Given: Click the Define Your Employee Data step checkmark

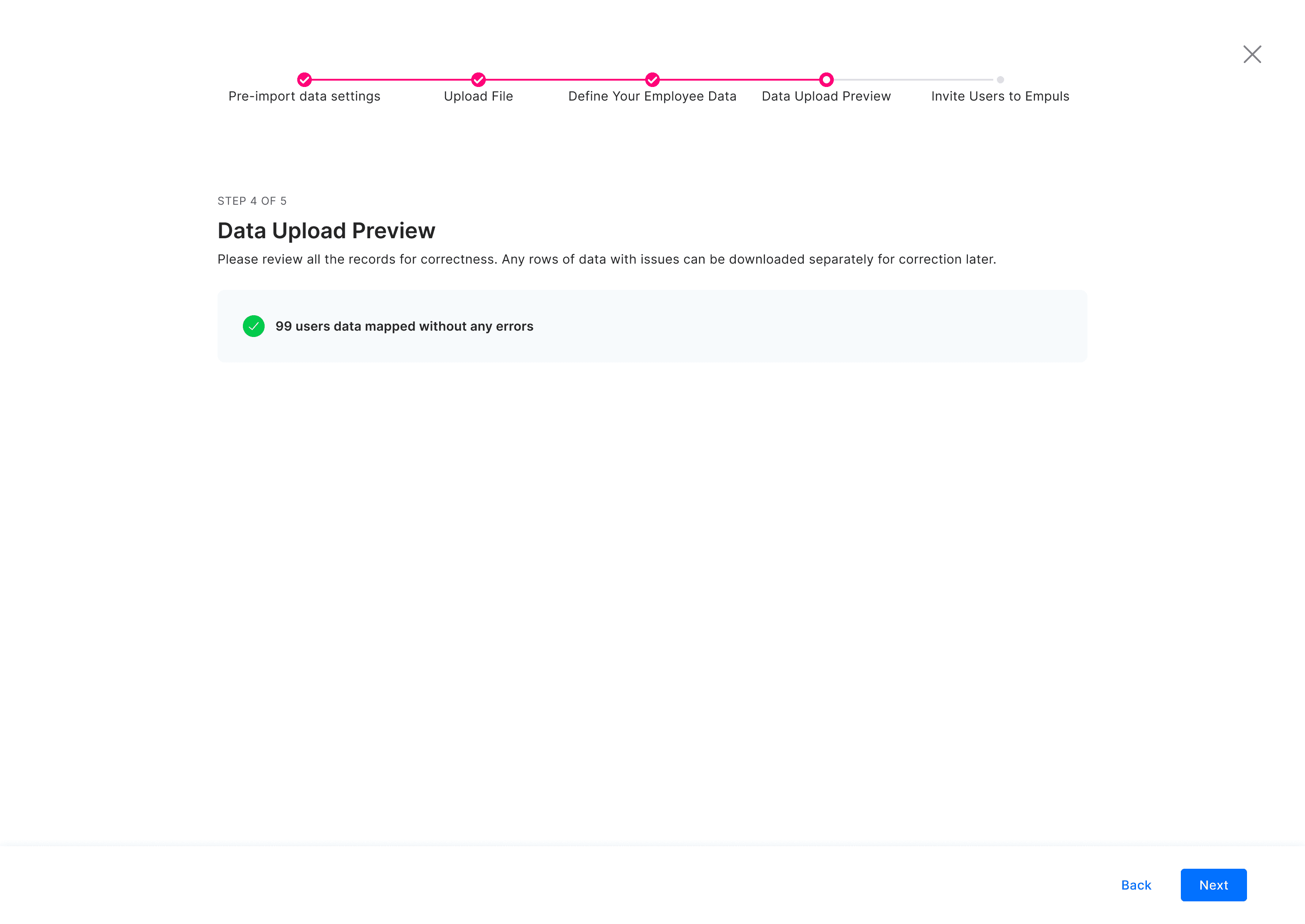Looking at the screenshot, I should click(x=652, y=79).
